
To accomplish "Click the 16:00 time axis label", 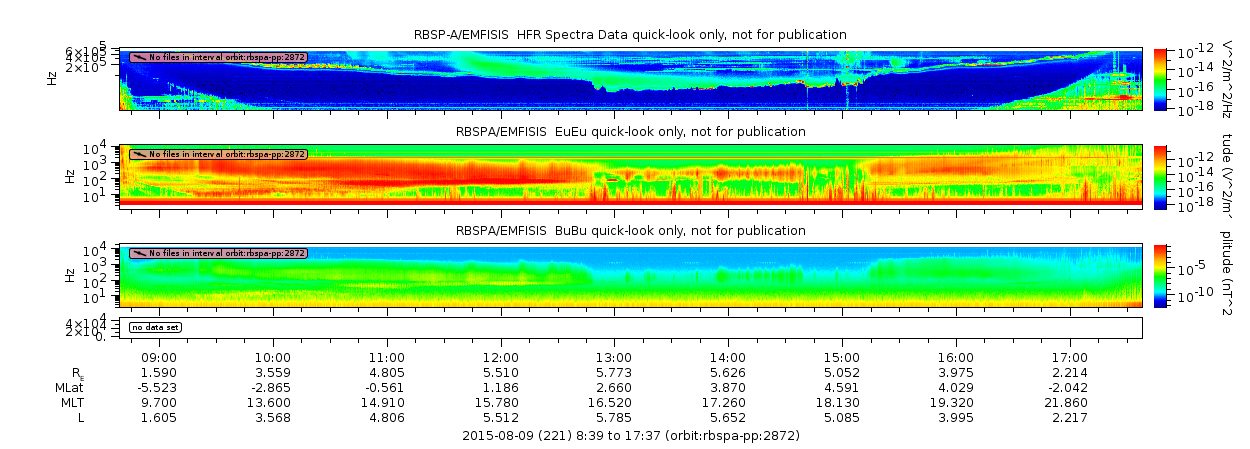I will pos(956,357).
